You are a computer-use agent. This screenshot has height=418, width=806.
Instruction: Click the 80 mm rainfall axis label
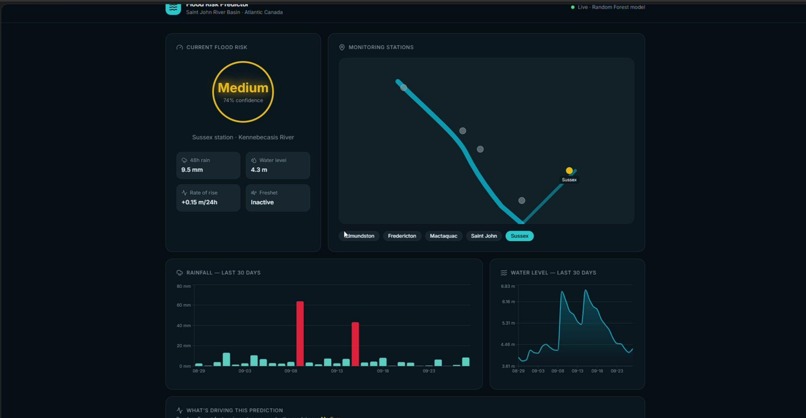tap(184, 286)
